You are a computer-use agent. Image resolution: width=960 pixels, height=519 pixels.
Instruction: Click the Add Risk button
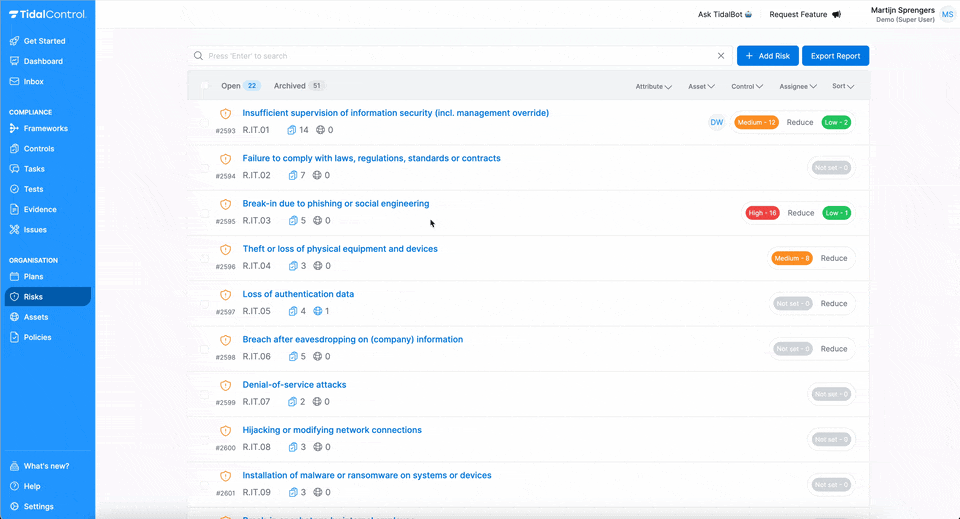767,56
